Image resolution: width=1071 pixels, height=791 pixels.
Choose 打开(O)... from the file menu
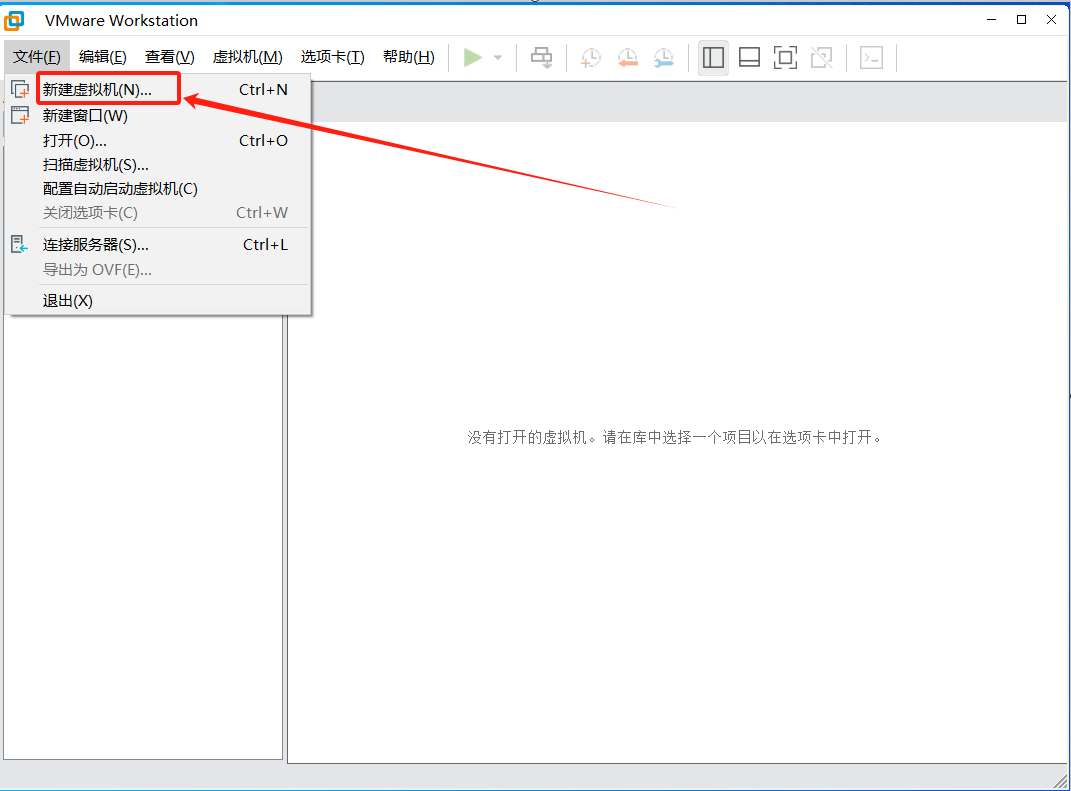click(x=158, y=141)
